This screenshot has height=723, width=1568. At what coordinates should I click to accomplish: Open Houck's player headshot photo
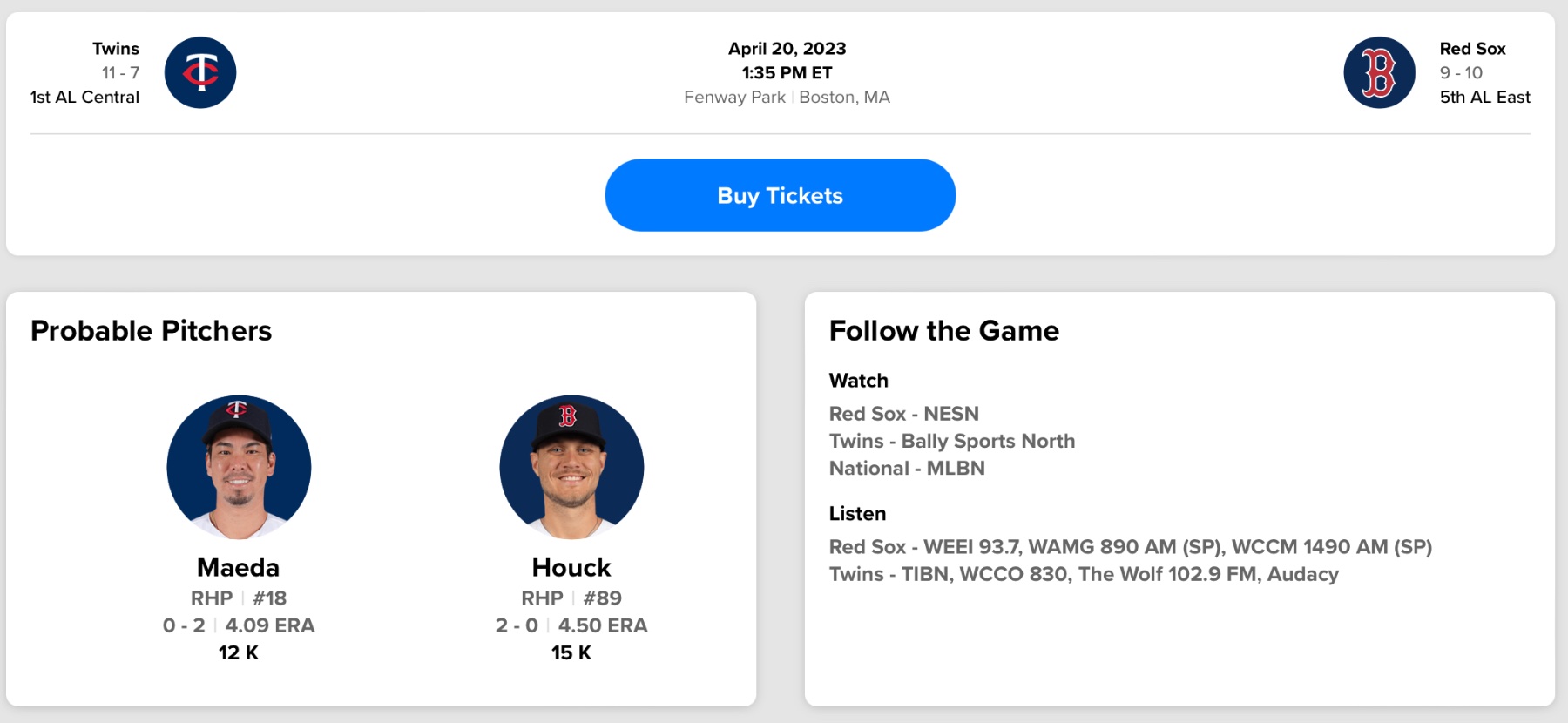(571, 467)
